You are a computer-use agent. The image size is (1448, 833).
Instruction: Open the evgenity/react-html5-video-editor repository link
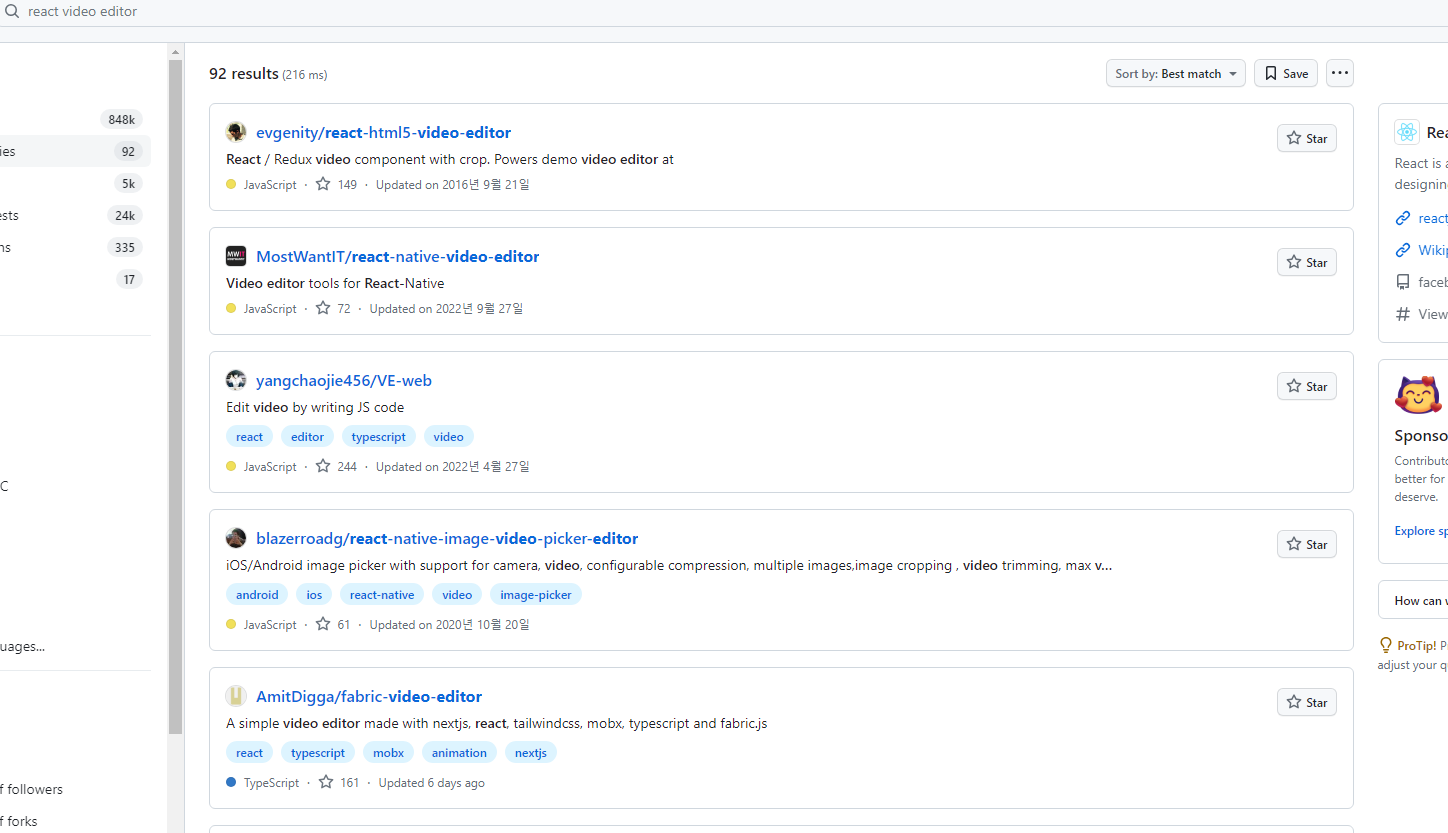(x=383, y=132)
